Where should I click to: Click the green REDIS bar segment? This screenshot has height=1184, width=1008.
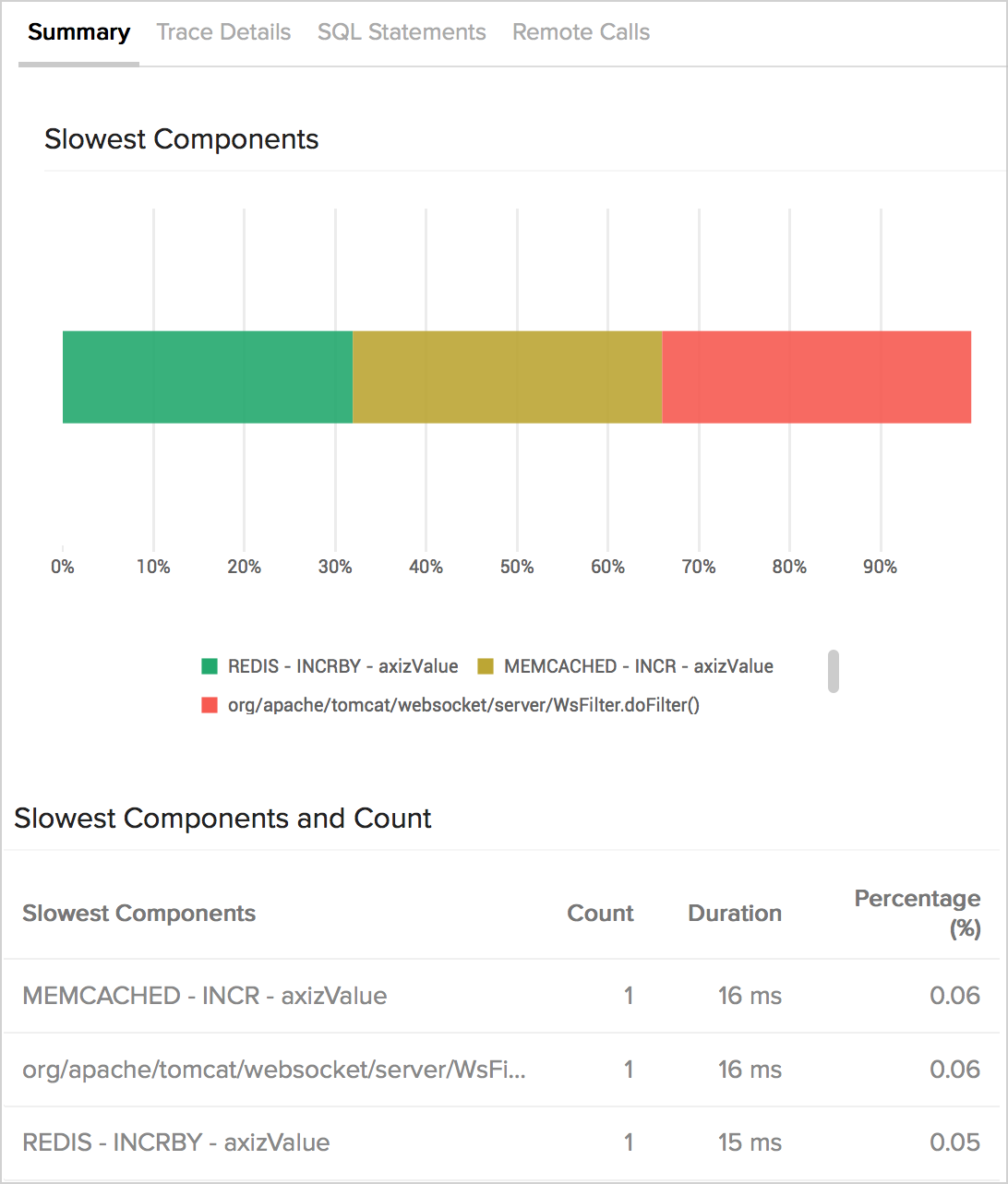[x=208, y=377]
